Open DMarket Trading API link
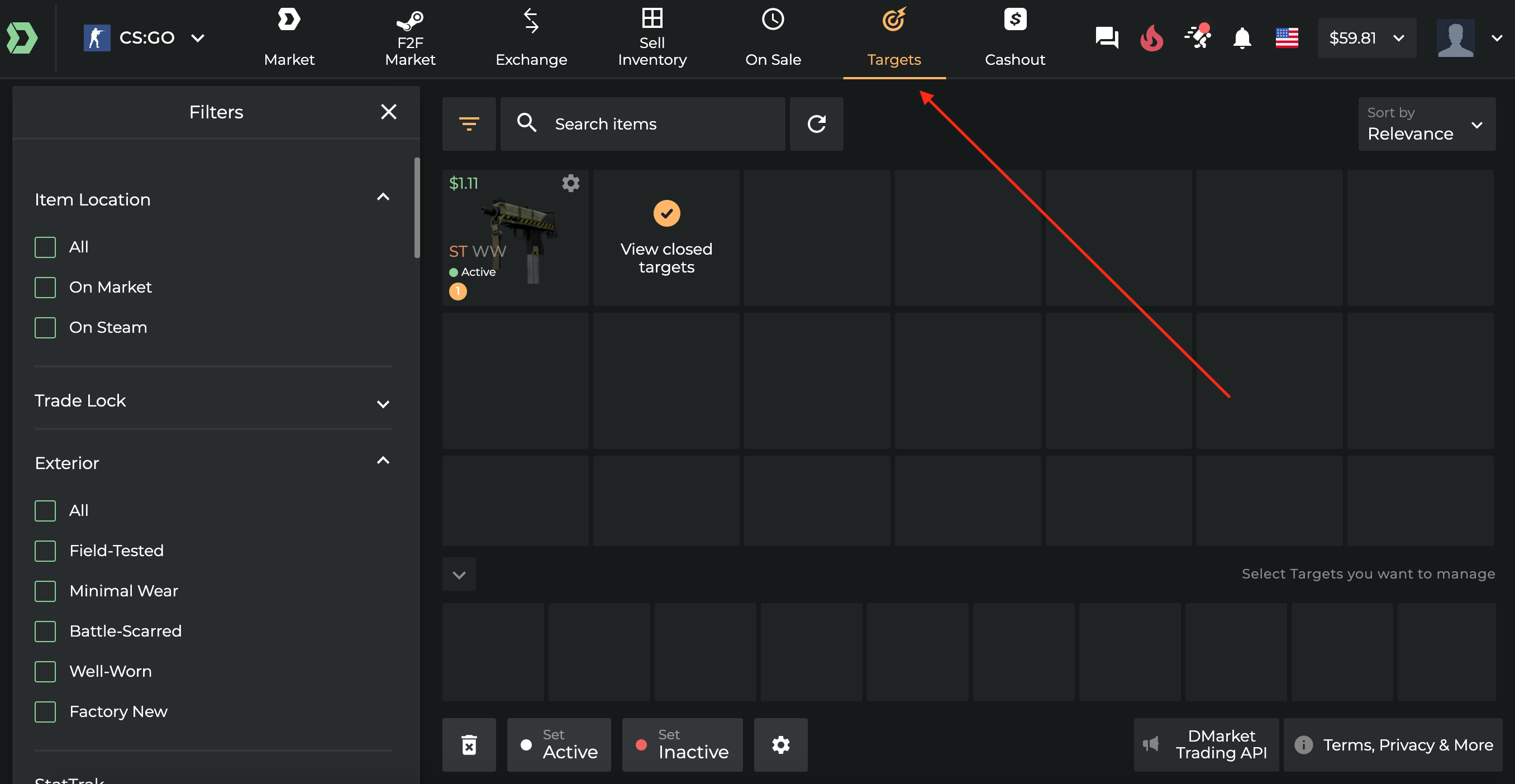Image resolution: width=1515 pixels, height=784 pixels. point(1206,744)
